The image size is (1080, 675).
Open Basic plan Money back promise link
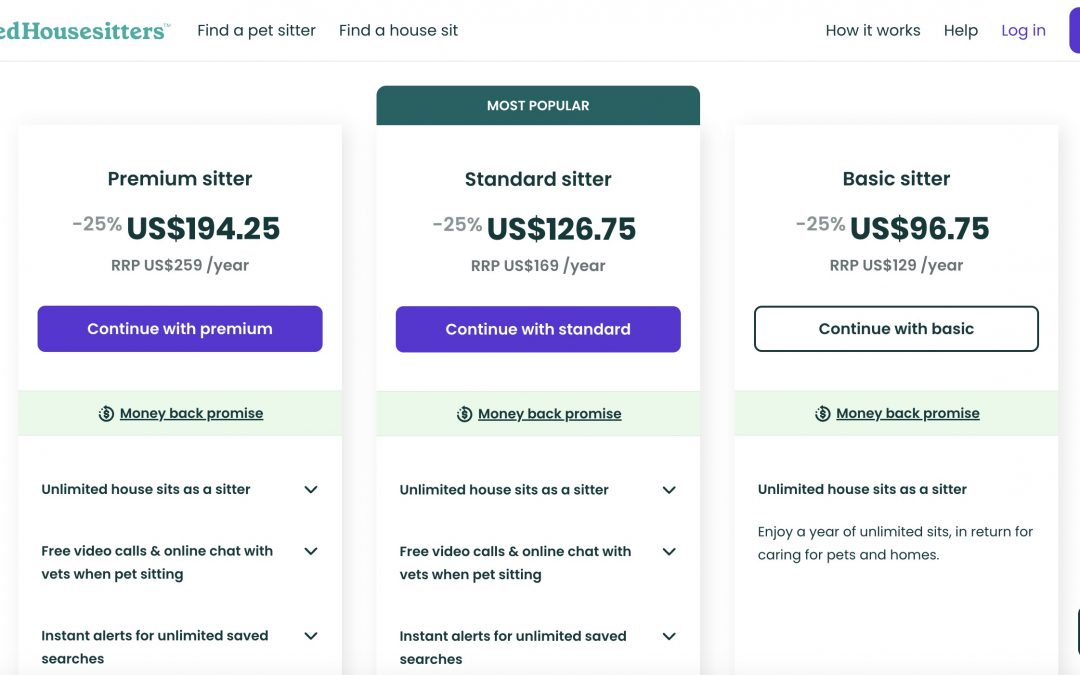point(908,413)
